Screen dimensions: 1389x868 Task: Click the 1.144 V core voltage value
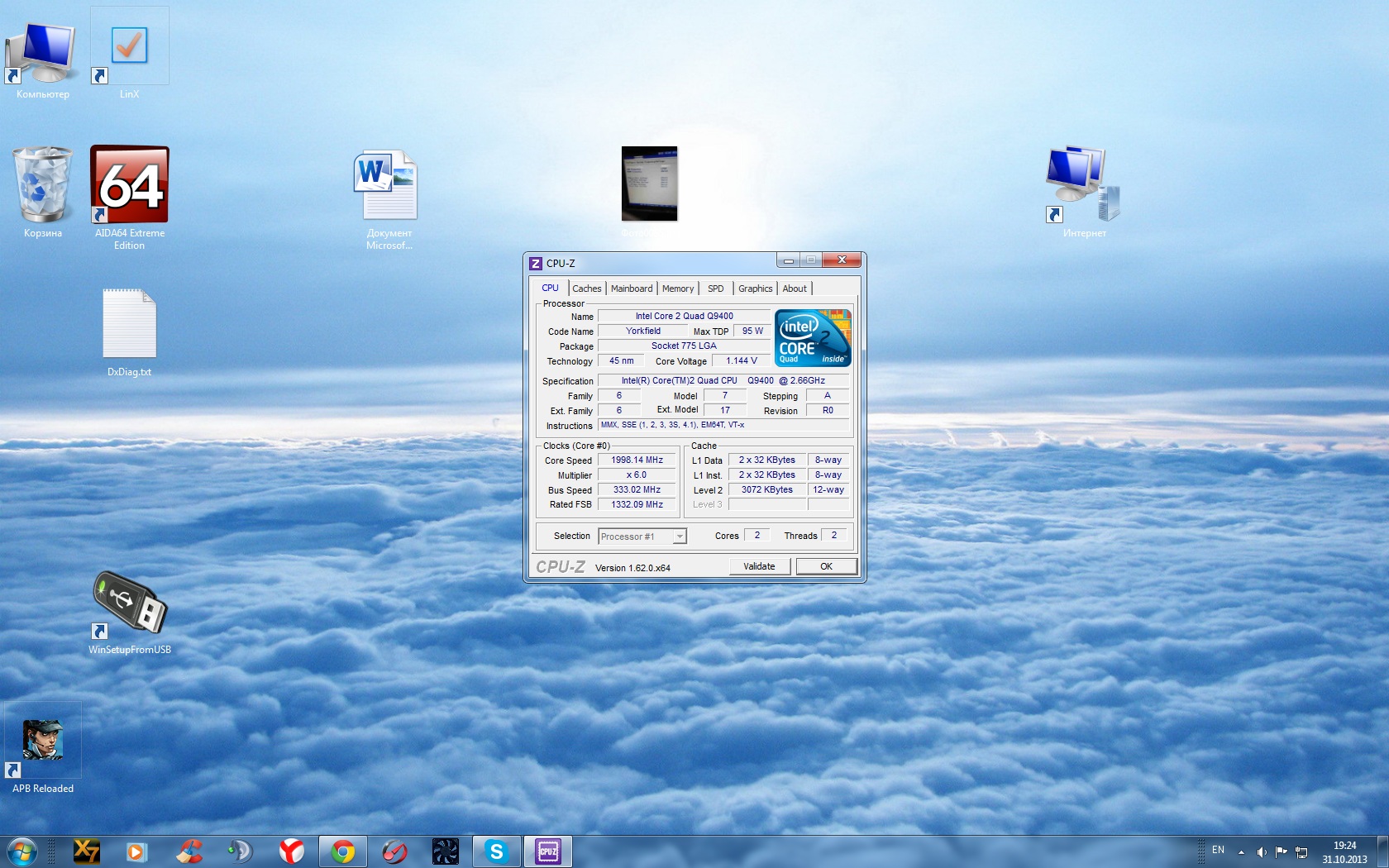741,360
